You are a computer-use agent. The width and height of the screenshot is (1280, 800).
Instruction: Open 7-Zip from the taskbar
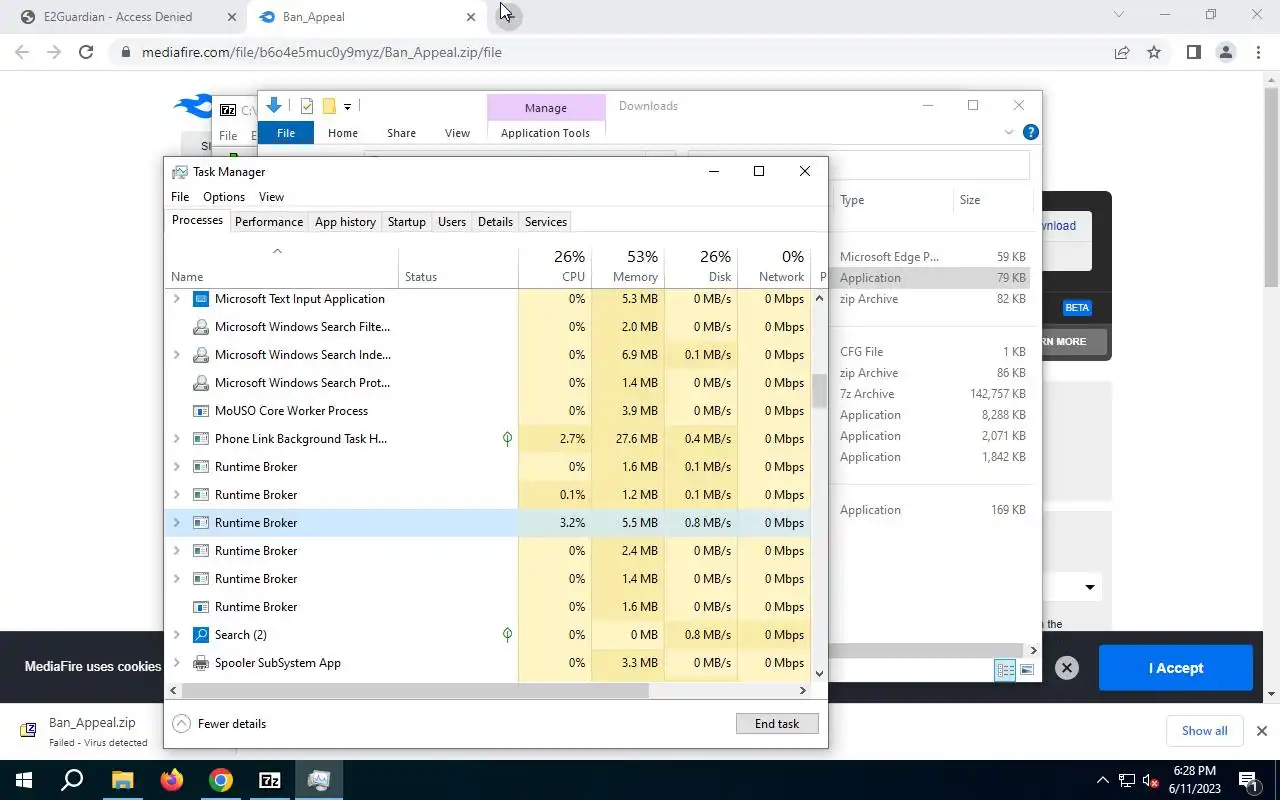(270, 780)
